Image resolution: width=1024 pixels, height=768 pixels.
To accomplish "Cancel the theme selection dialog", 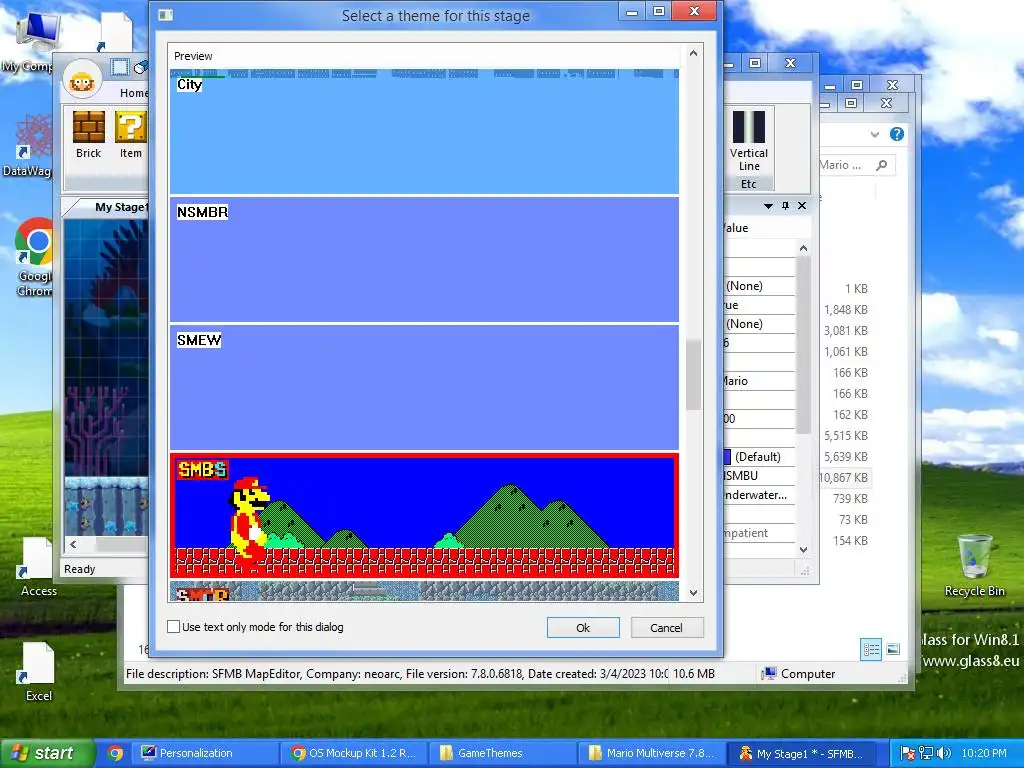I will point(666,628).
